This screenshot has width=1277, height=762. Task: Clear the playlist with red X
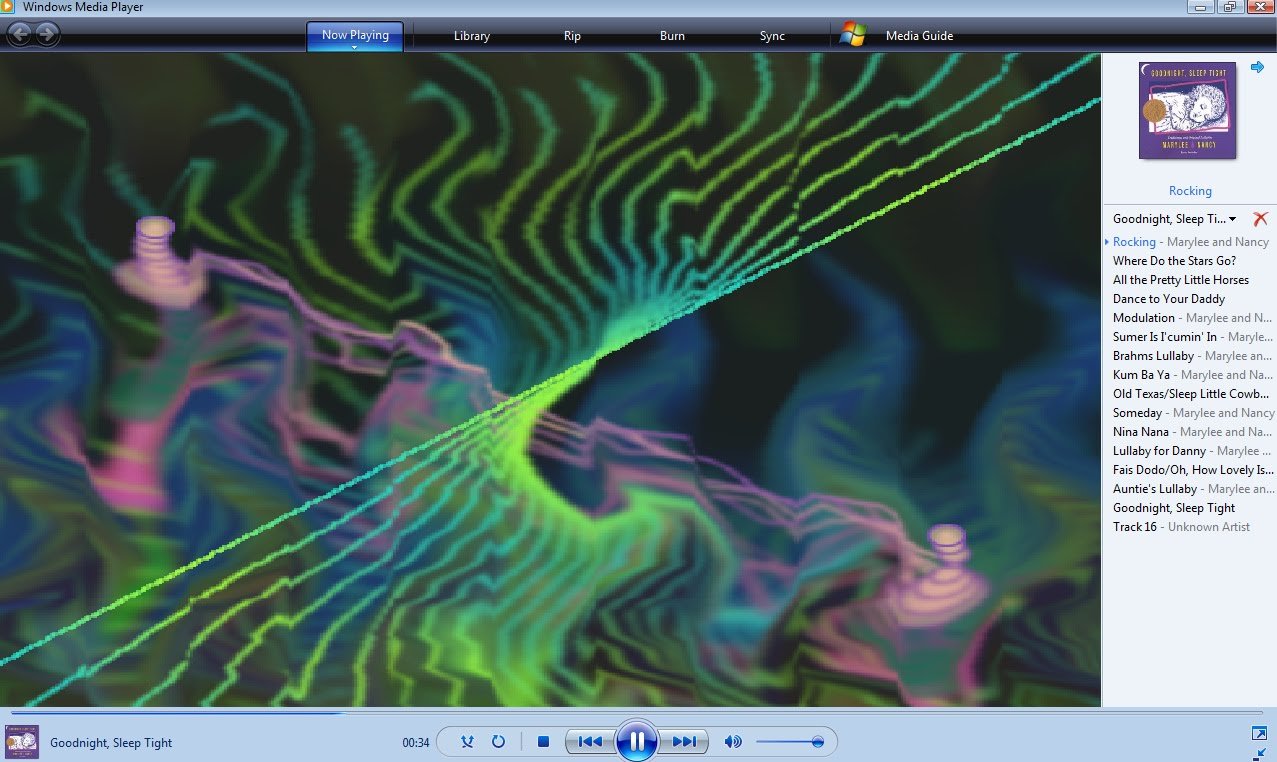click(x=1260, y=219)
